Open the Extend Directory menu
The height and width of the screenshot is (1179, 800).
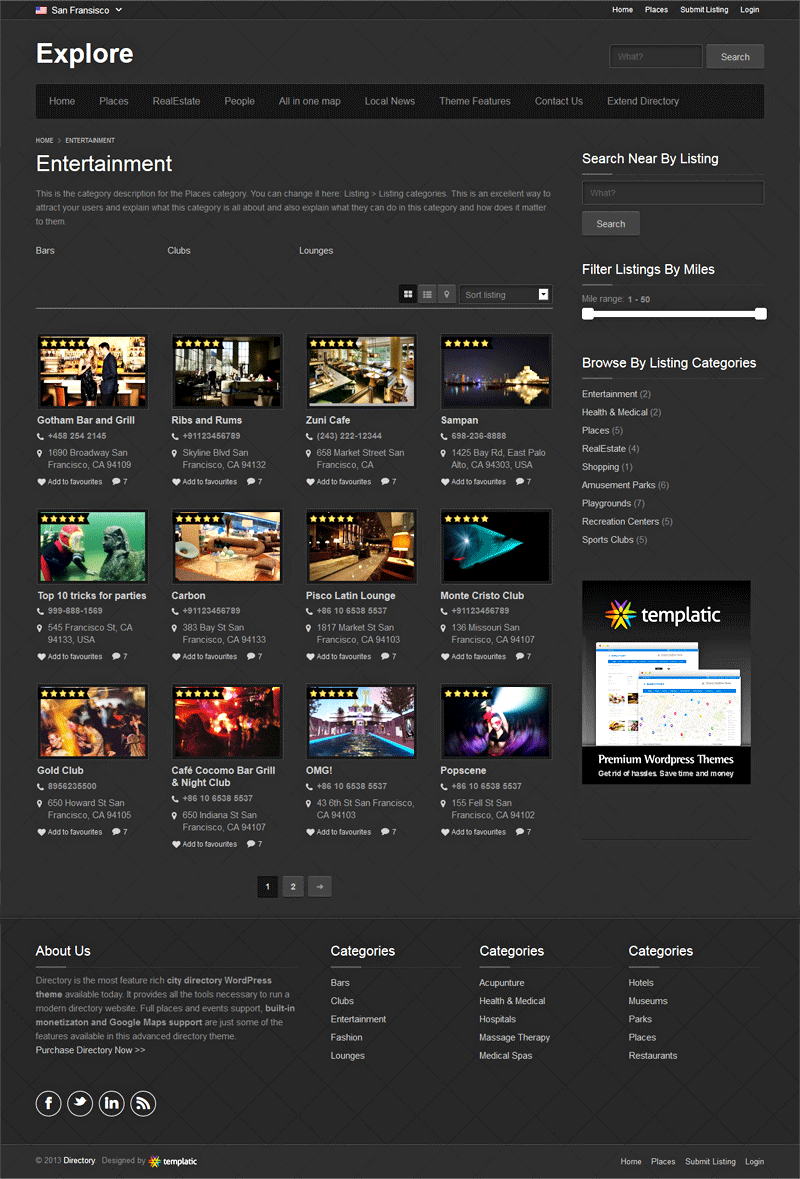click(642, 101)
